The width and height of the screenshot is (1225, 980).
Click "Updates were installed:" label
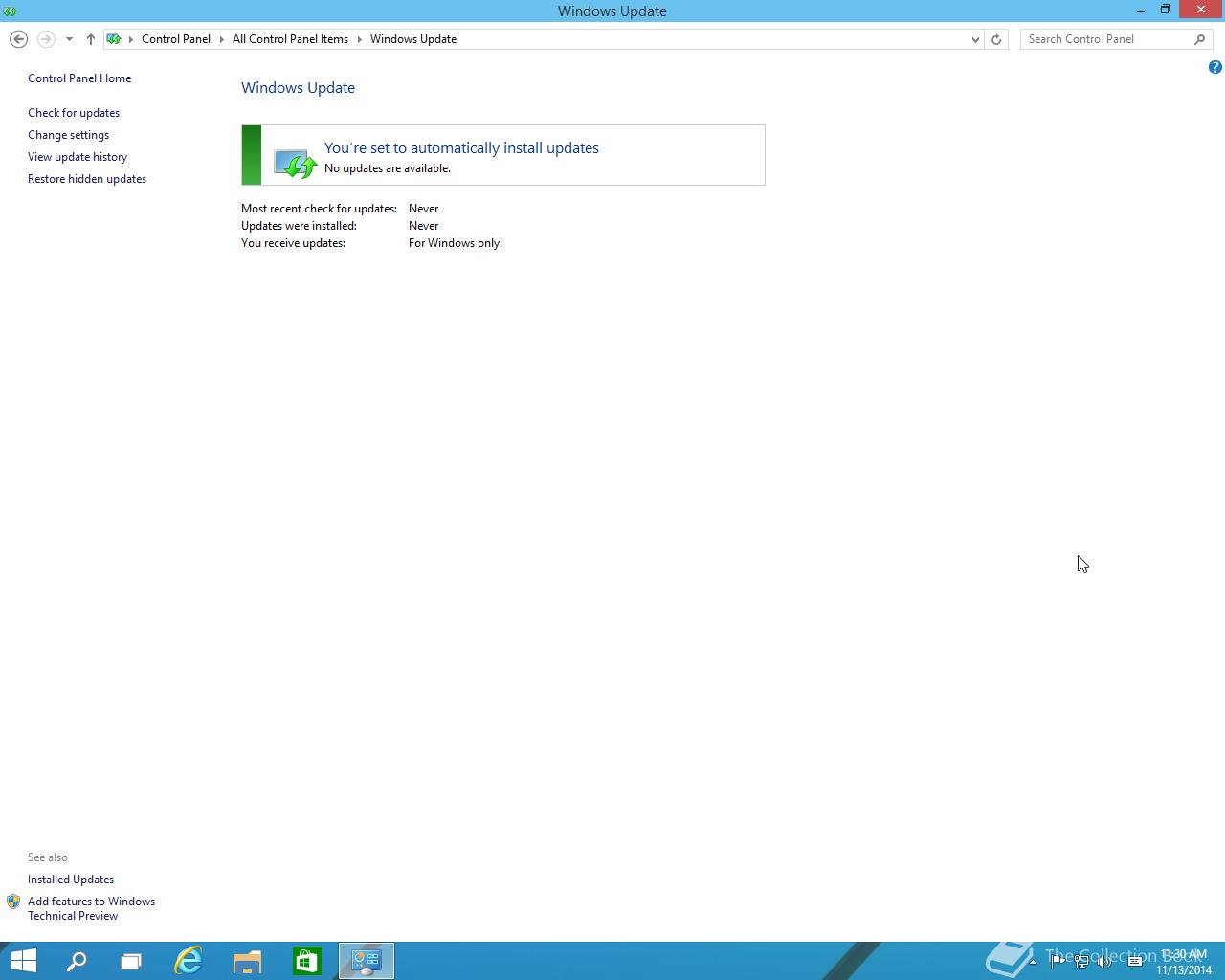pos(299,226)
